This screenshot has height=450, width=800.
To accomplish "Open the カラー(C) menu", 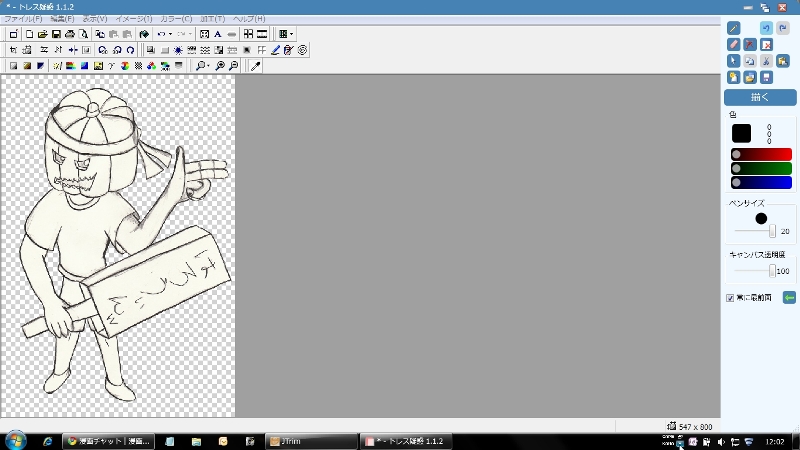I will [x=176, y=19].
